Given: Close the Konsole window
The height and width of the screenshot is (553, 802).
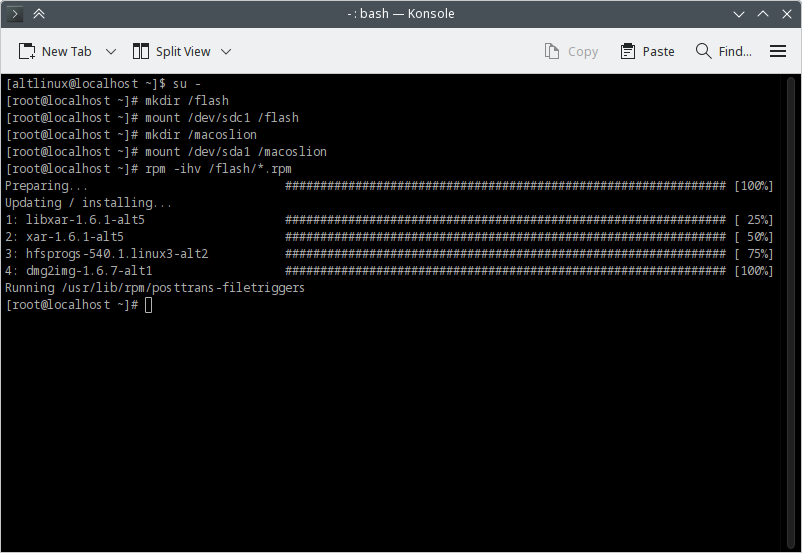Looking at the screenshot, I should pos(787,14).
